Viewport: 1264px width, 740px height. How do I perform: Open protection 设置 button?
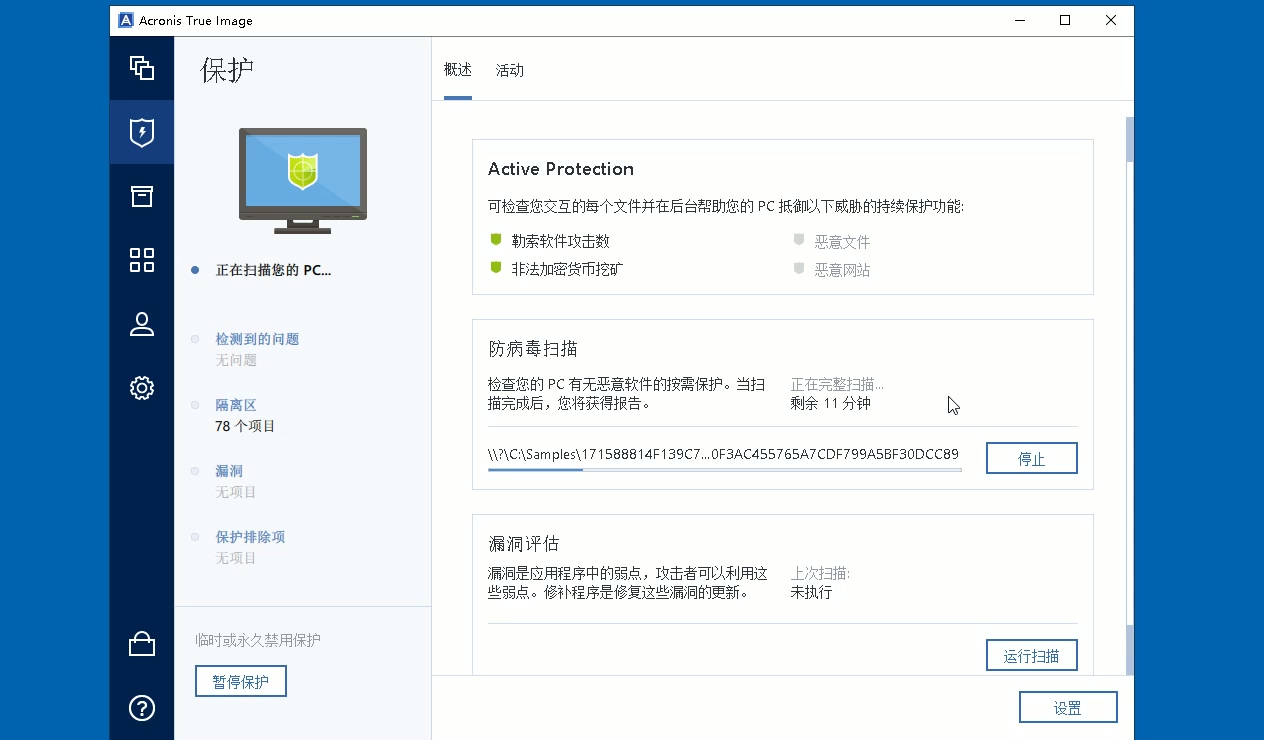(x=1068, y=707)
